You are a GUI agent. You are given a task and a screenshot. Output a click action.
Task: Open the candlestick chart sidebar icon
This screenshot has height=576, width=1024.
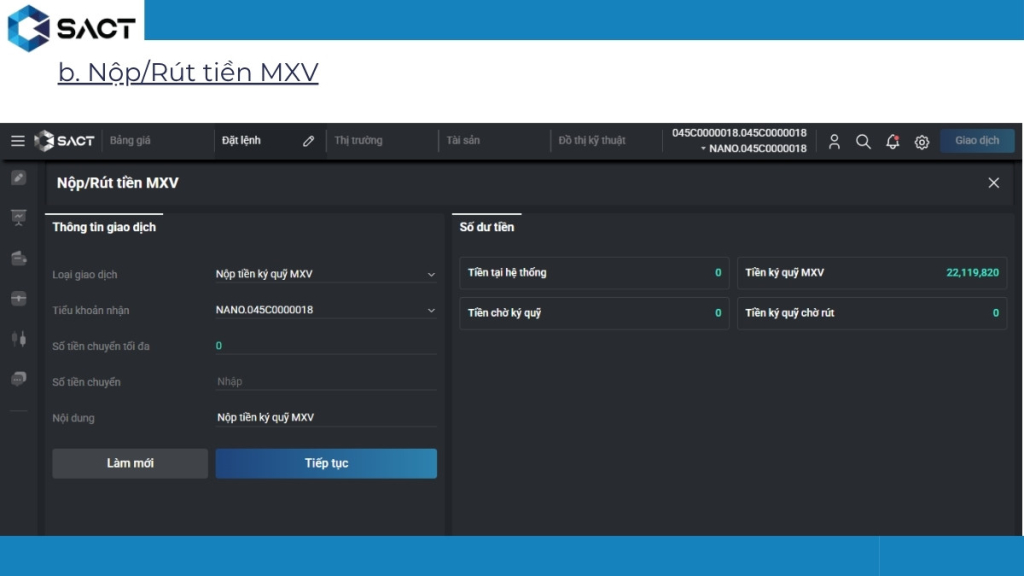click(18, 338)
